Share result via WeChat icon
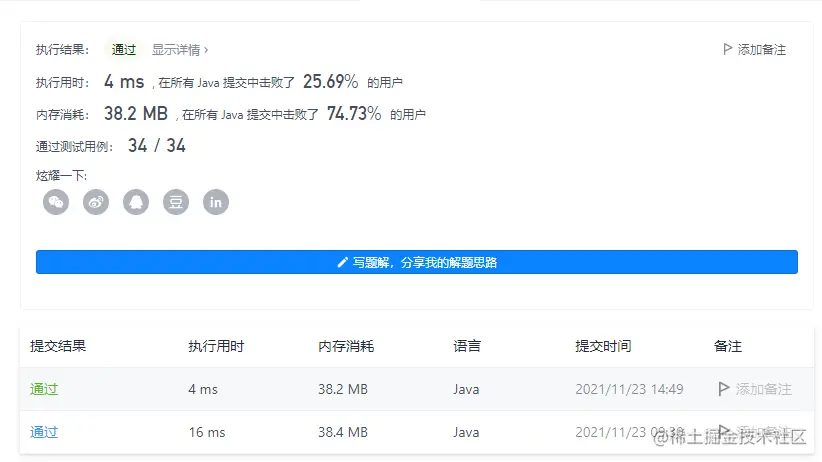The height and width of the screenshot is (462, 822). point(56,202)
